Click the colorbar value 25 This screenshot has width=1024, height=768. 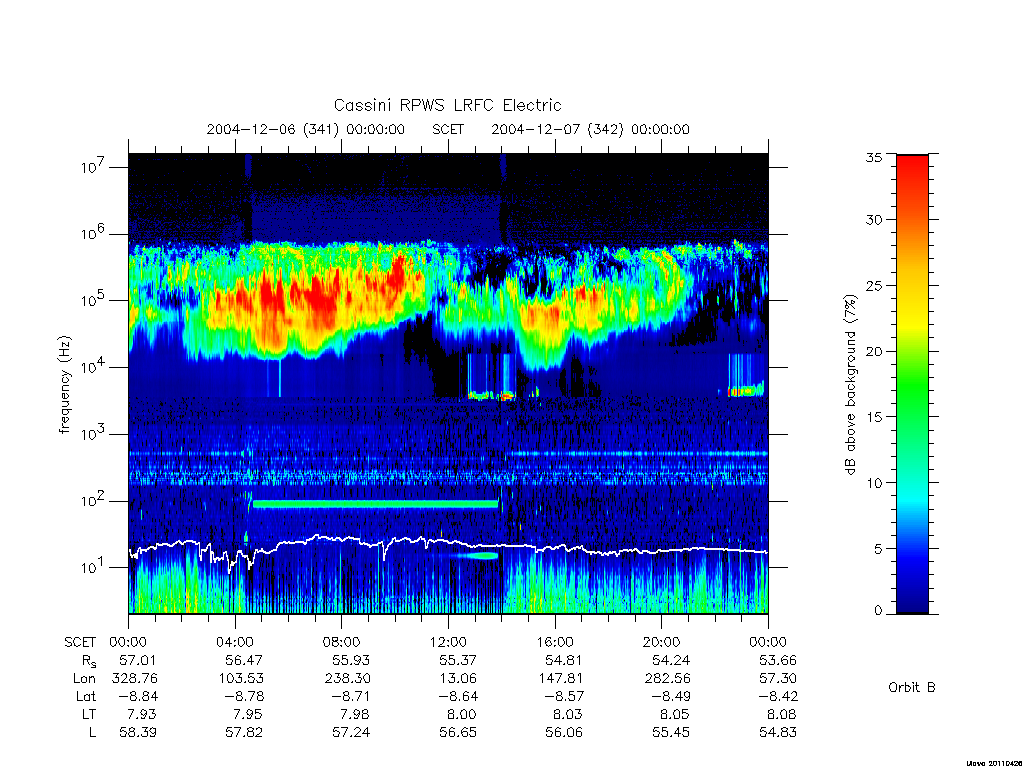pos(874,285)
